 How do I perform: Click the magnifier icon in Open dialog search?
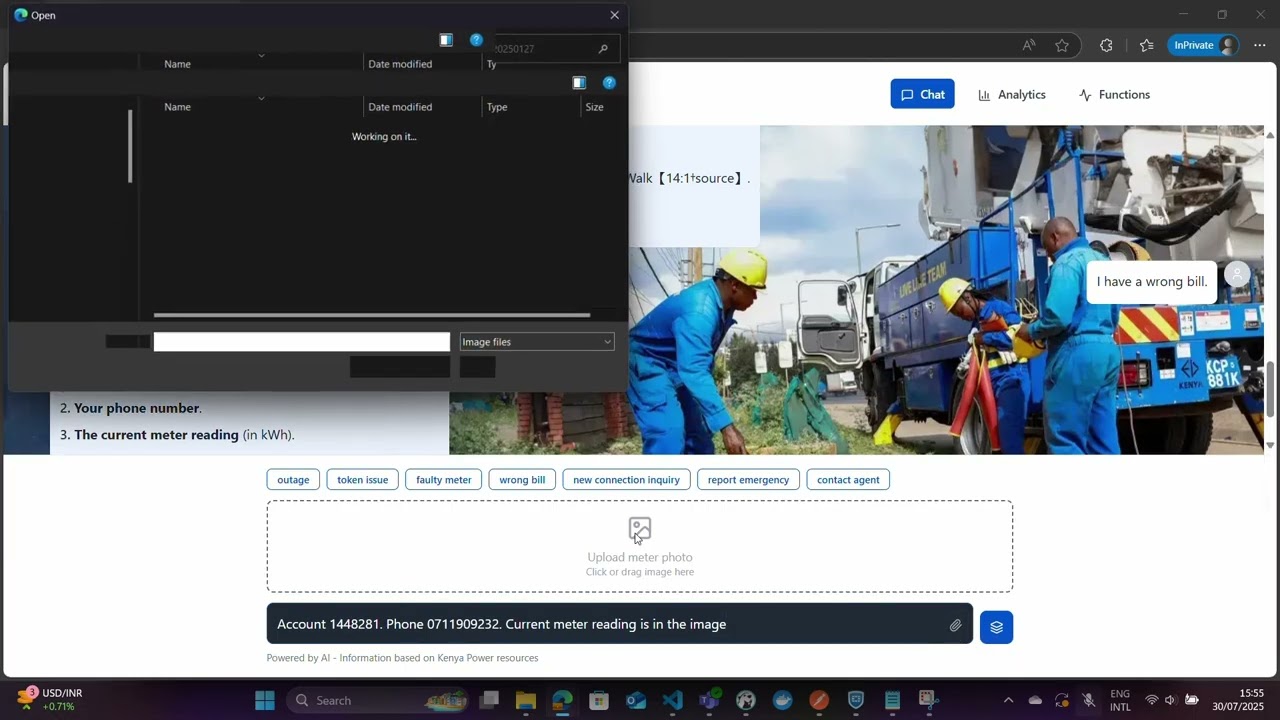pos(603,49)
